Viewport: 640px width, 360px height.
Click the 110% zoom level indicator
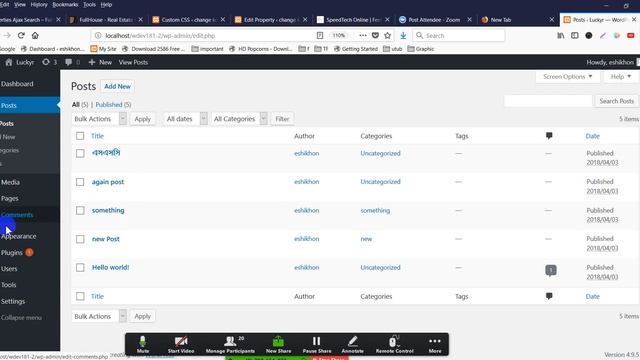pos(339,36)
